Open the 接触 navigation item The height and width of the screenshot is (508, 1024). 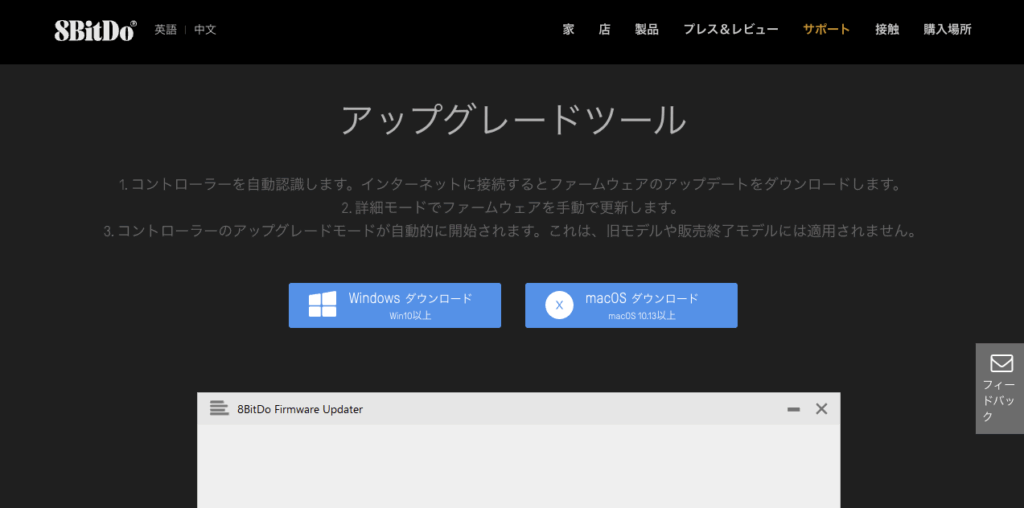coord(887,30)
